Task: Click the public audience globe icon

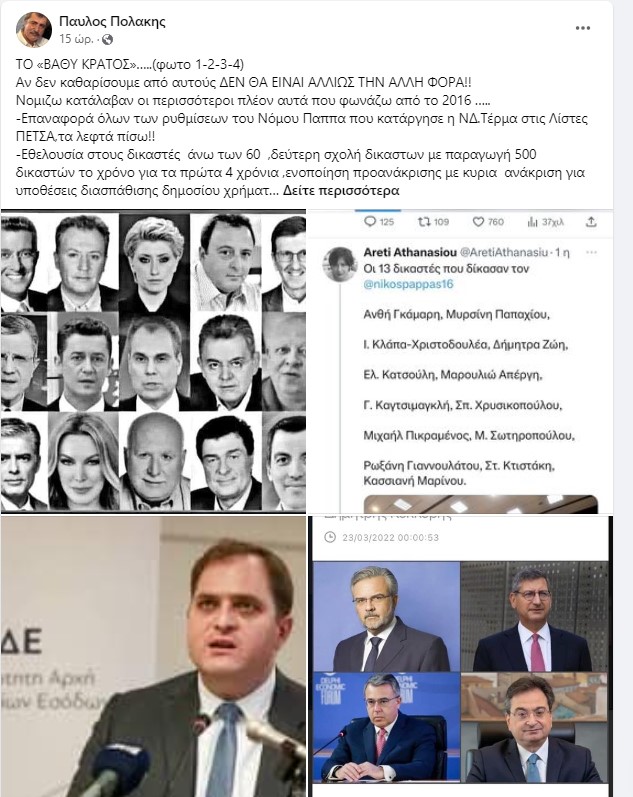Action: tap(107, 39)
